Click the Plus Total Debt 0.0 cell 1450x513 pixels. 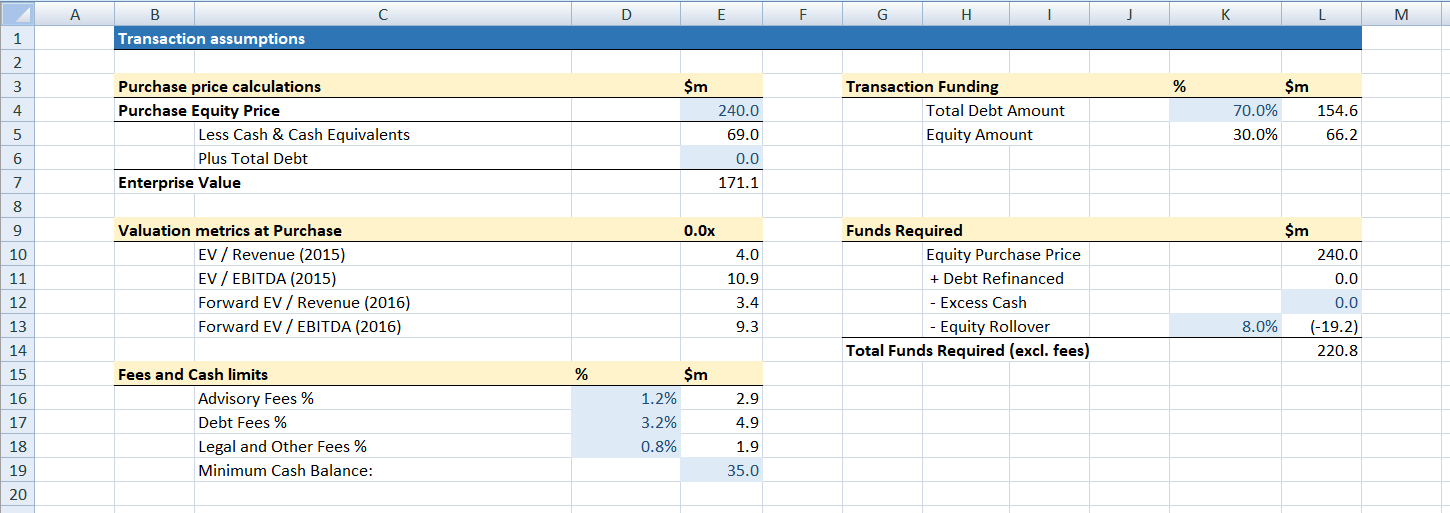[721, 159]
